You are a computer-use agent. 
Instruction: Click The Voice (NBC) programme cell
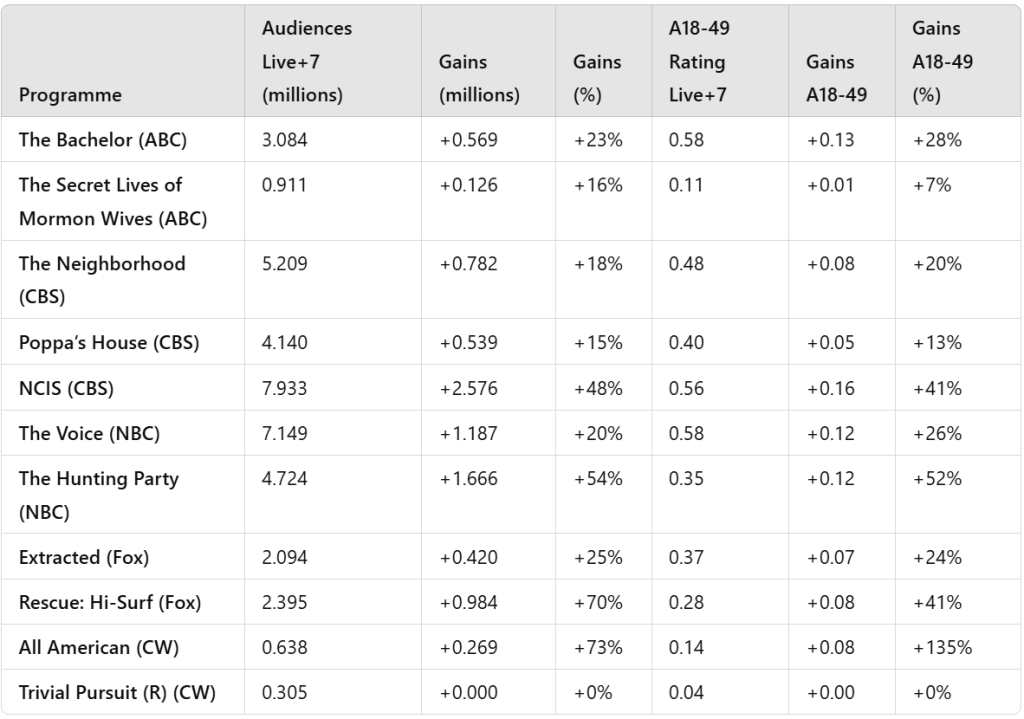pos(89,433)
